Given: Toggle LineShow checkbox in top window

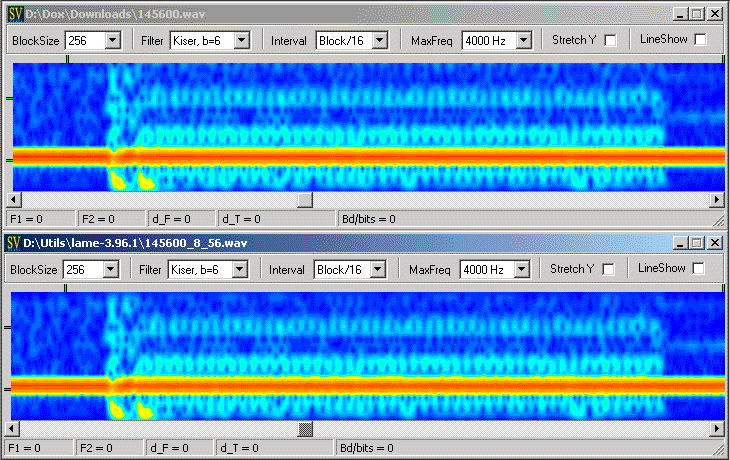Looking at the screenshot, I should pos(700,40).
